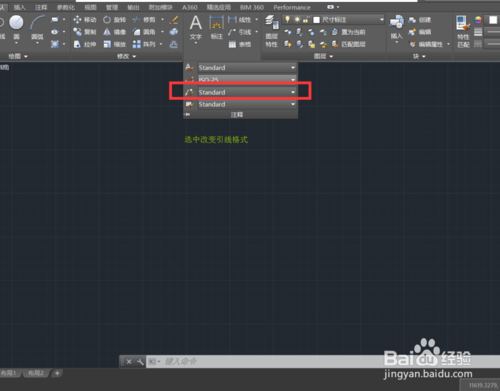Activate the Rotate (旋转) tool
The width and height of the screenshot is (500, 391).
click(114, 20)
